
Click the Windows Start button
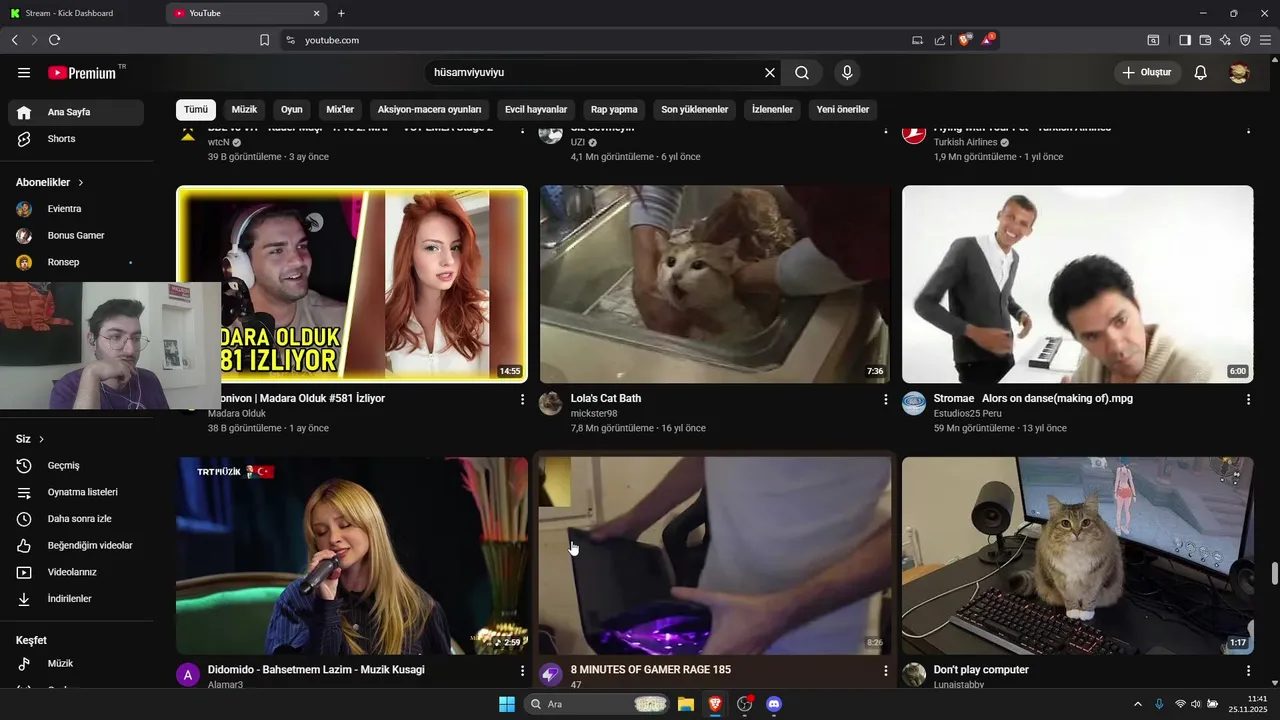(507, 704)
